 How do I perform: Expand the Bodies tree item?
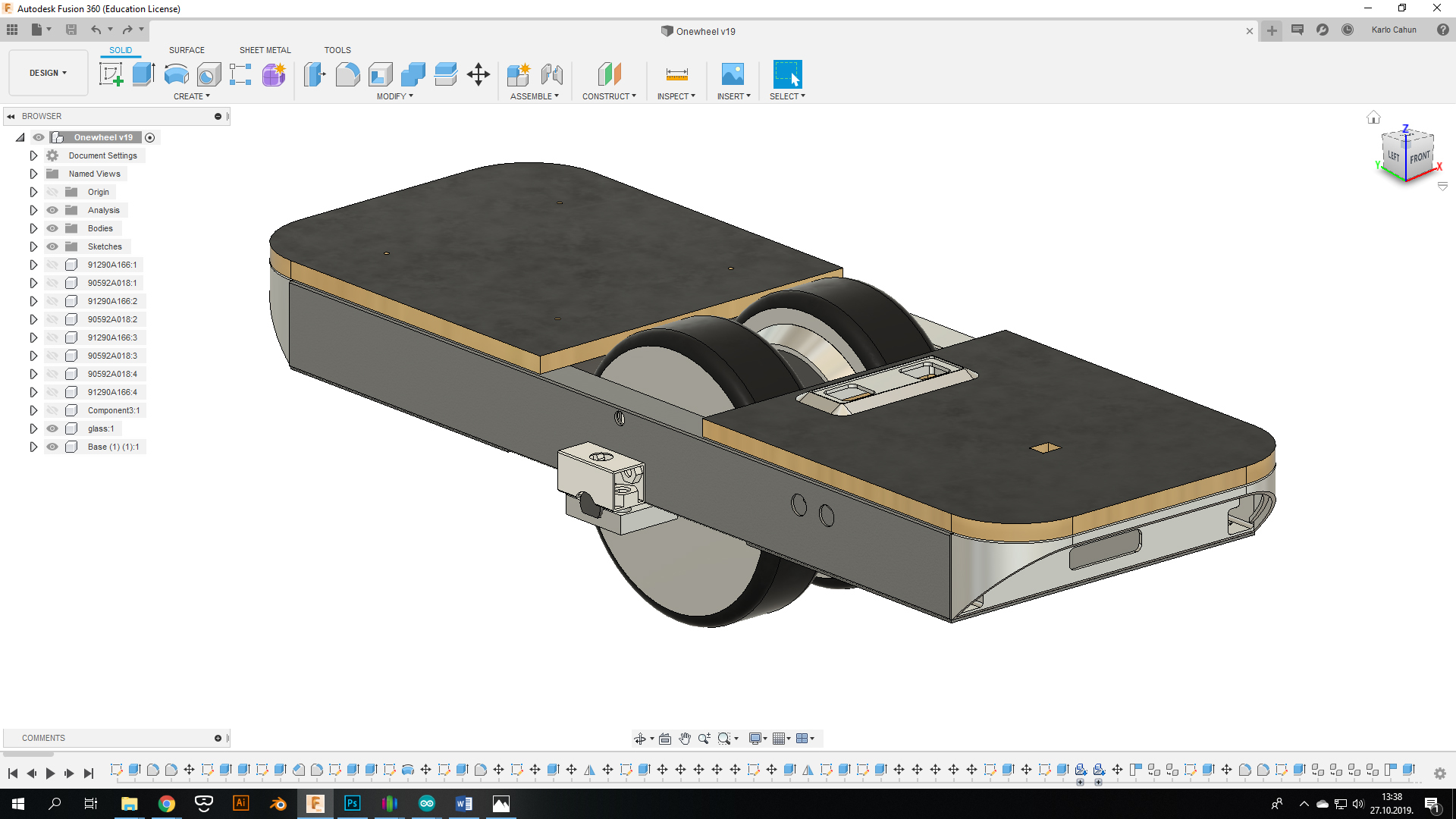[x=33, y=228]
